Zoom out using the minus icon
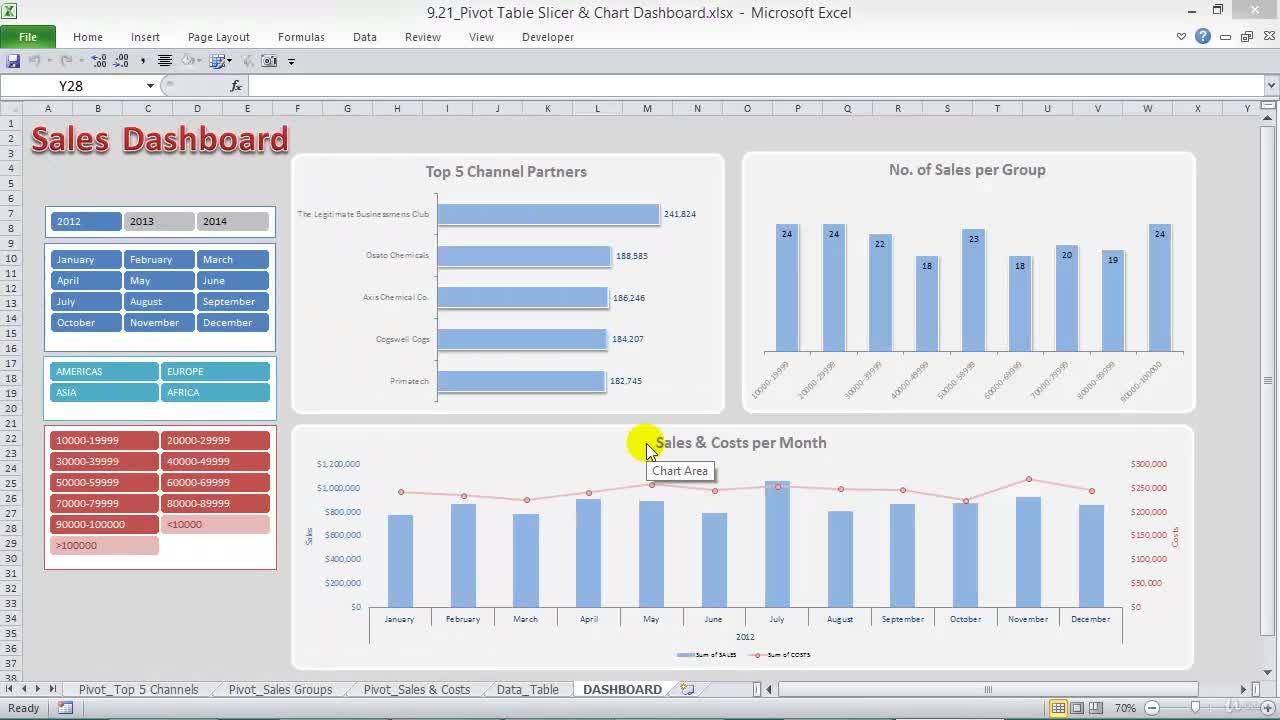This screenshot has height=720, width=1280. click(x=1151, y=708)
